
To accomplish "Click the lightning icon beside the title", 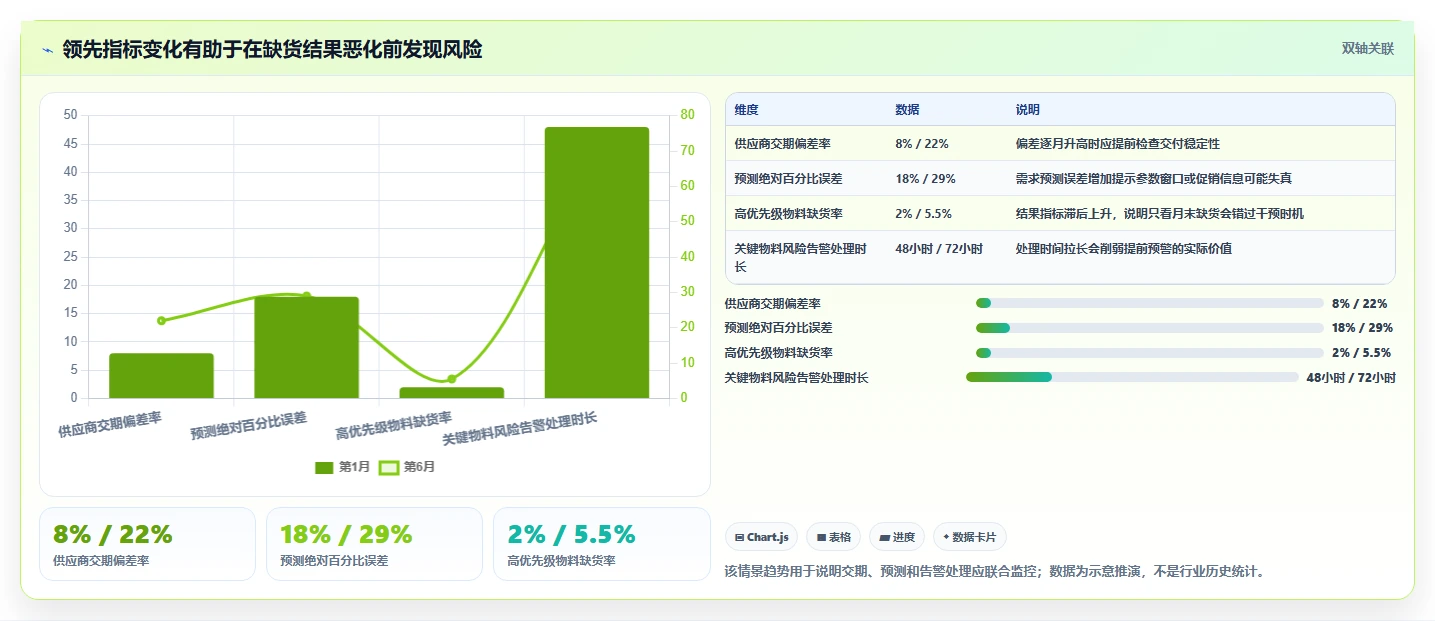I will [48, 50].
